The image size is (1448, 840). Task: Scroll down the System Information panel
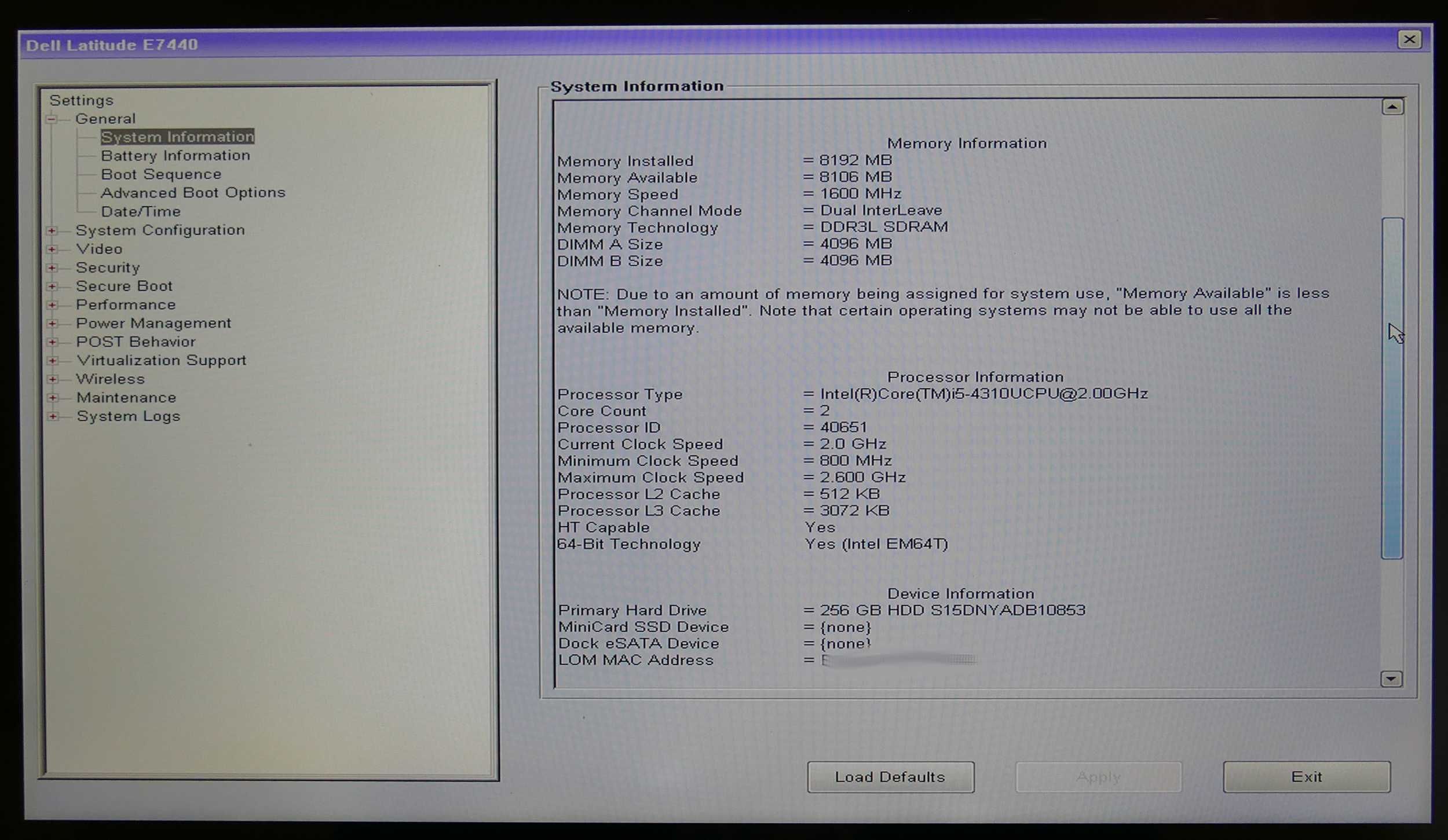(1392, 680)
